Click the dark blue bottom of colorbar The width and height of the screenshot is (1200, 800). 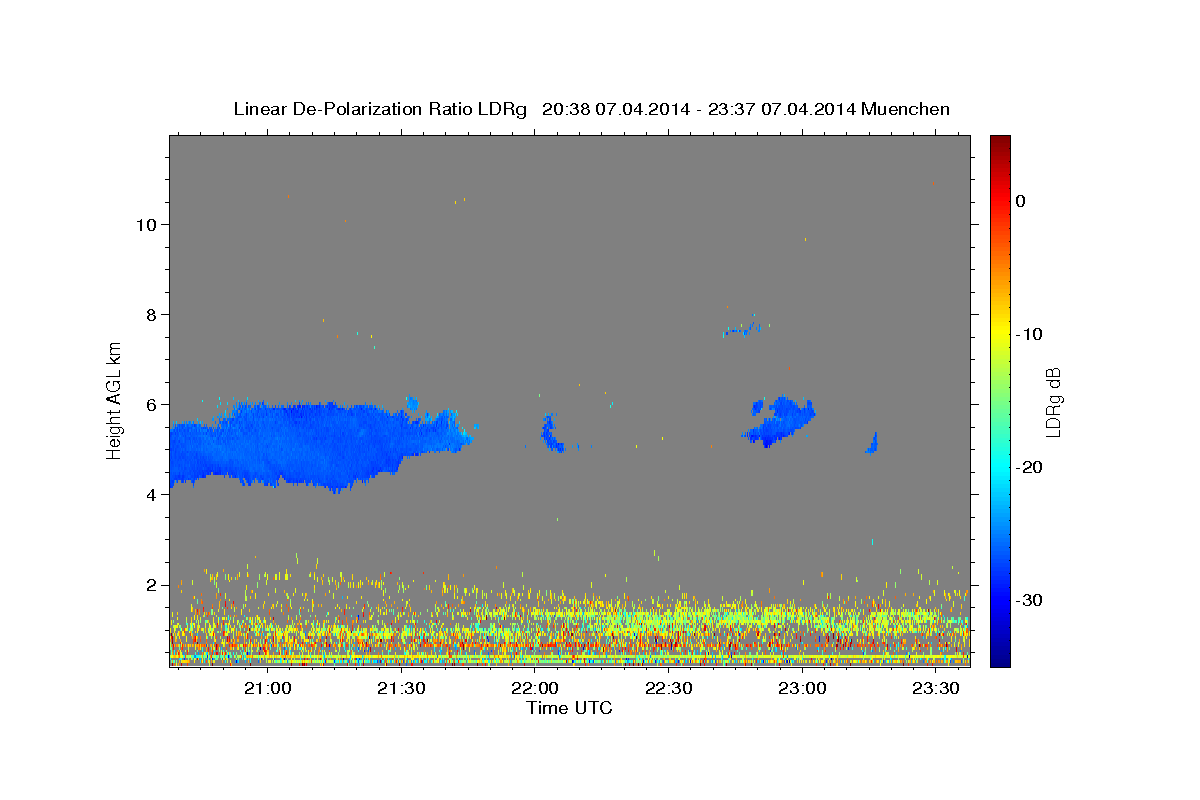pyautogui.click(x=1000, y=659)
